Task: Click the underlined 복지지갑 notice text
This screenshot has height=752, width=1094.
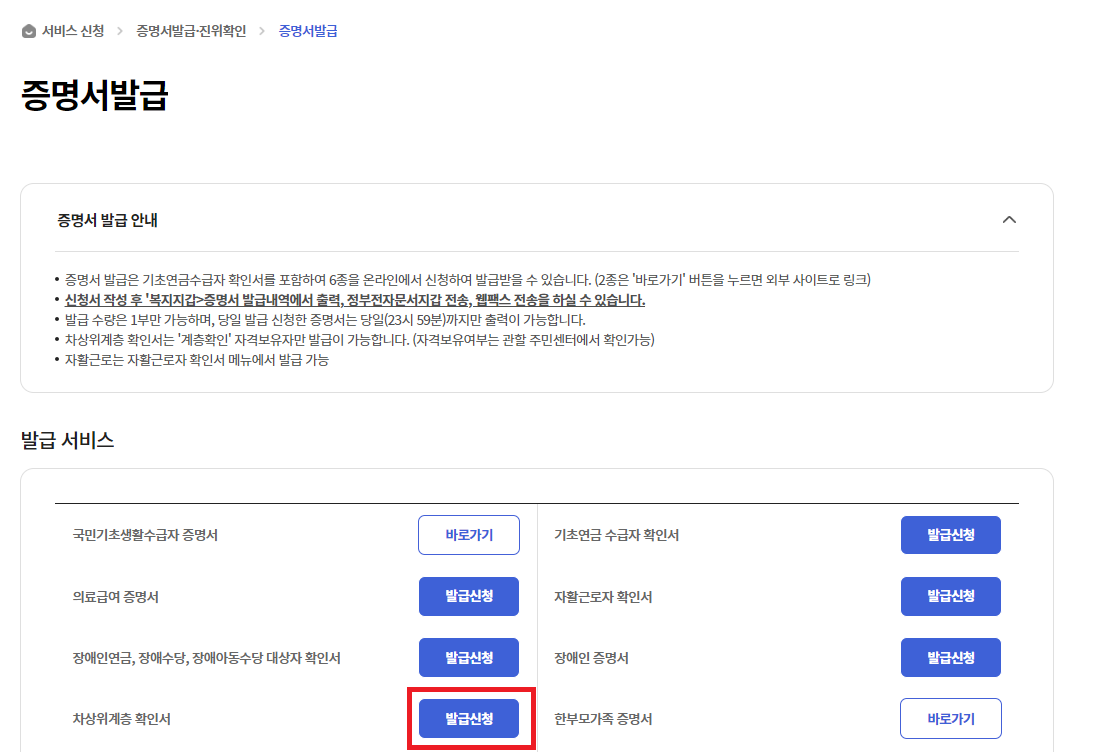Action: [354, 300]
